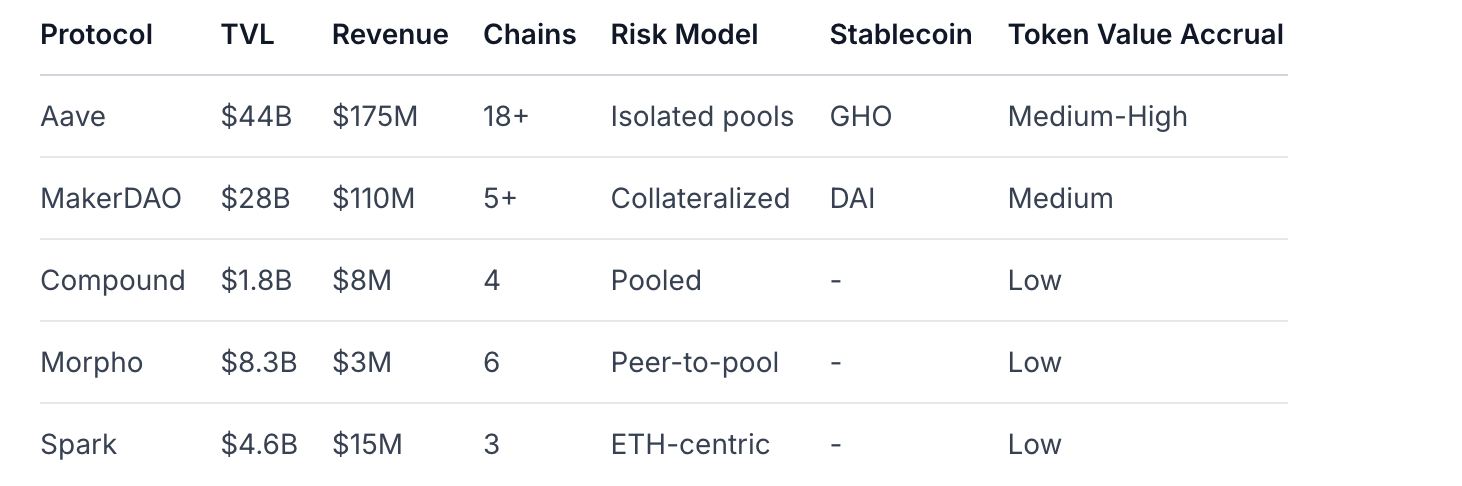Select the Stablecoin column header
This screenshot has height=486, width=1462.
900,35
